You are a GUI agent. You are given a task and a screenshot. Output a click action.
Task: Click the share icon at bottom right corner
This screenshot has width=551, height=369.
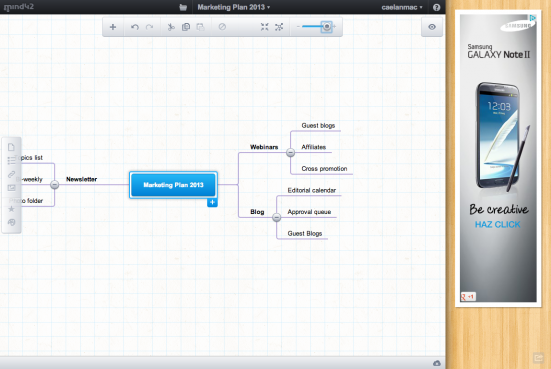click(538, 358)
